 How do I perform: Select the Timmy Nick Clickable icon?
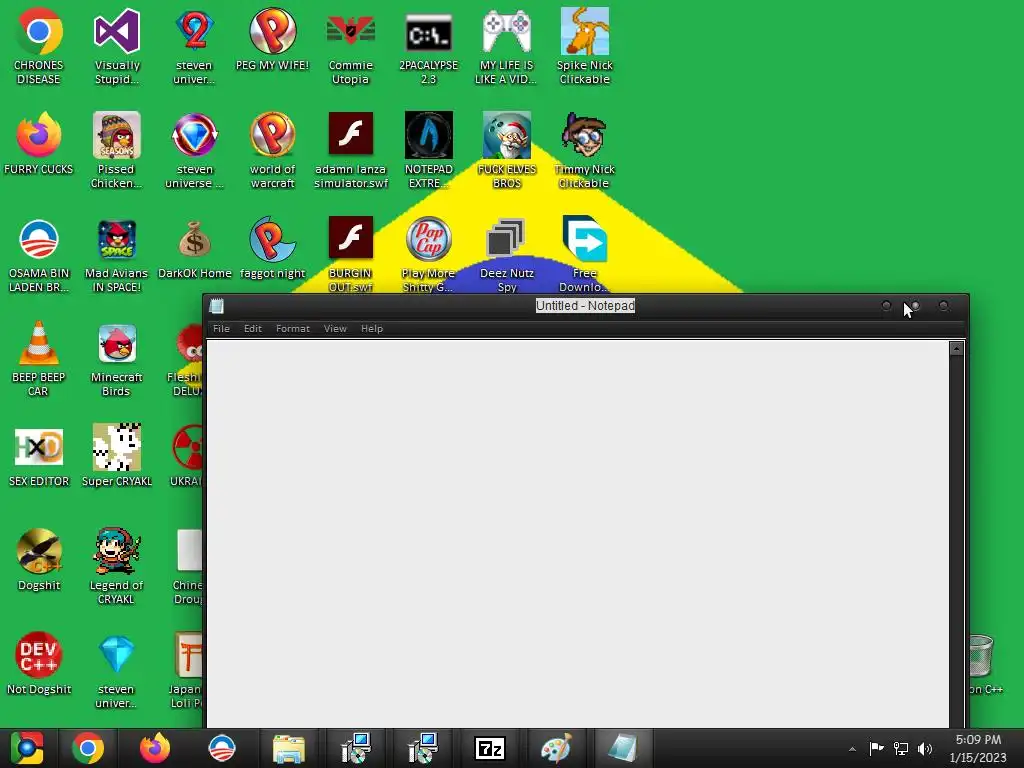coord(584,150)
